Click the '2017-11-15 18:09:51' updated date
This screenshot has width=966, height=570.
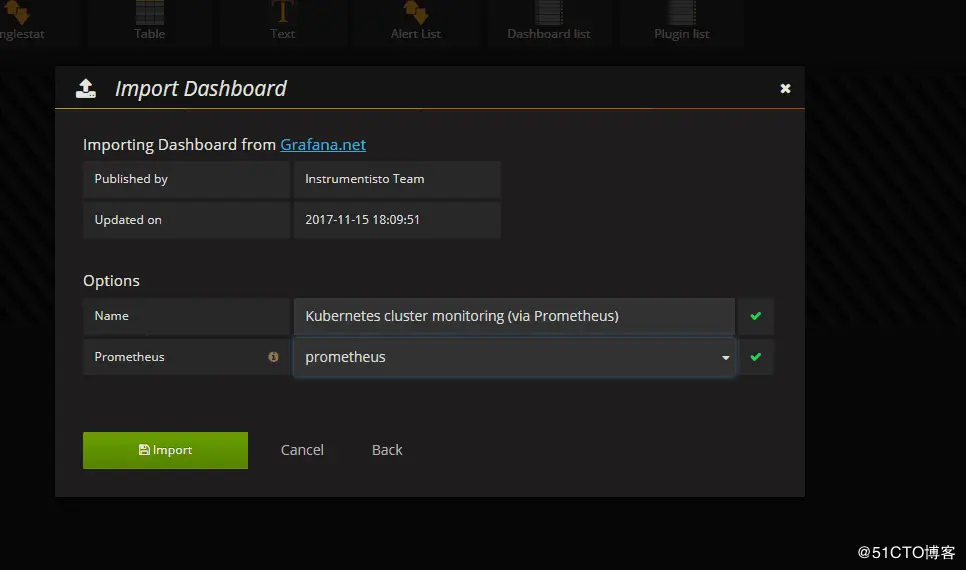coord(362,219)
